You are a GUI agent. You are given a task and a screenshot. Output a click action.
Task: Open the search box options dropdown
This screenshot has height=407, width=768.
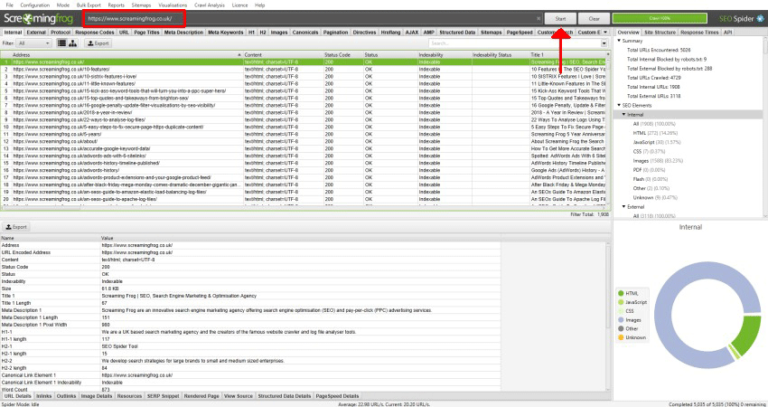pyautogui.click(x=604, y=44)
